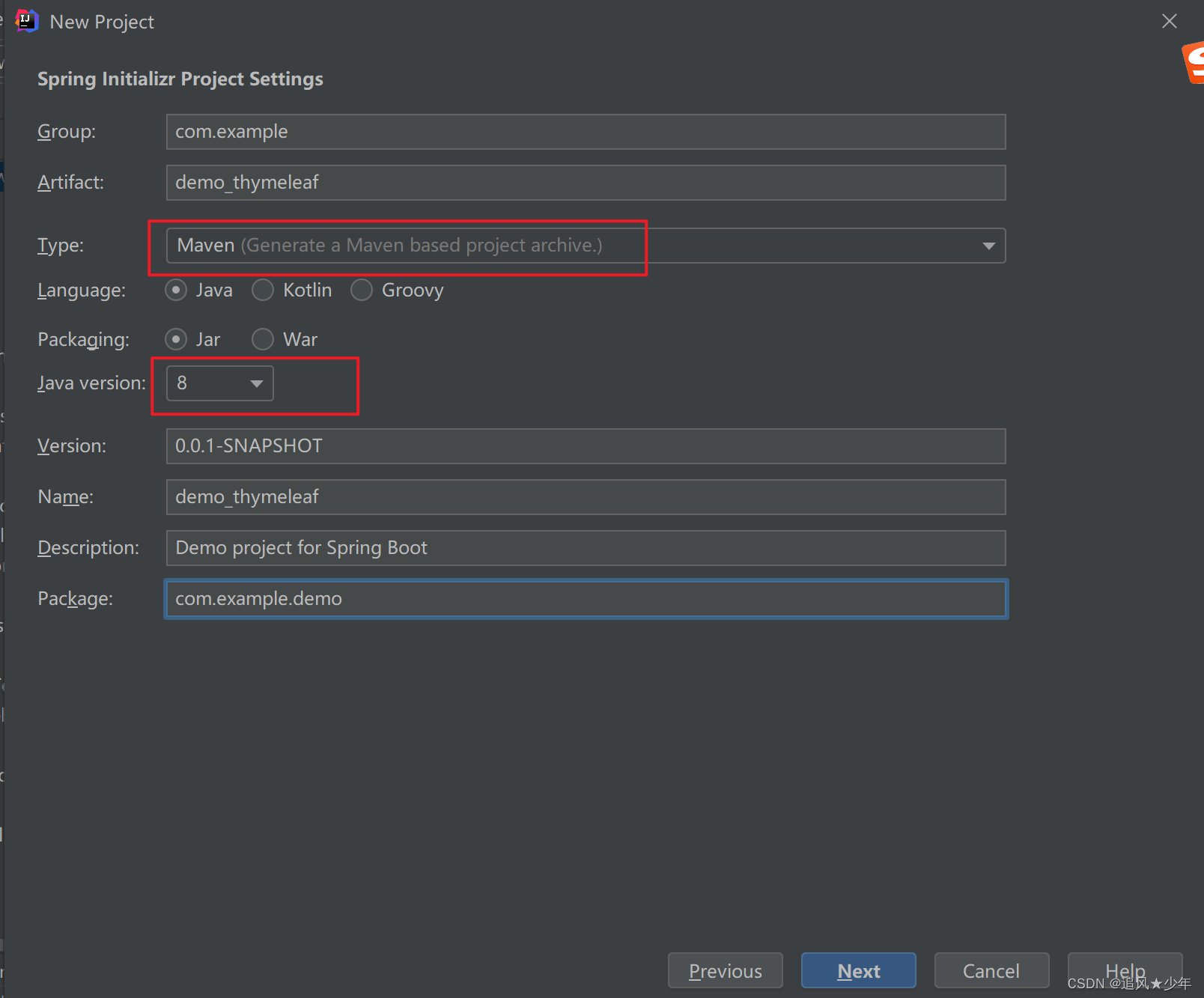Click the Java version label
The width and height of the screenshot is (1204, 998).
pos(91,383)
